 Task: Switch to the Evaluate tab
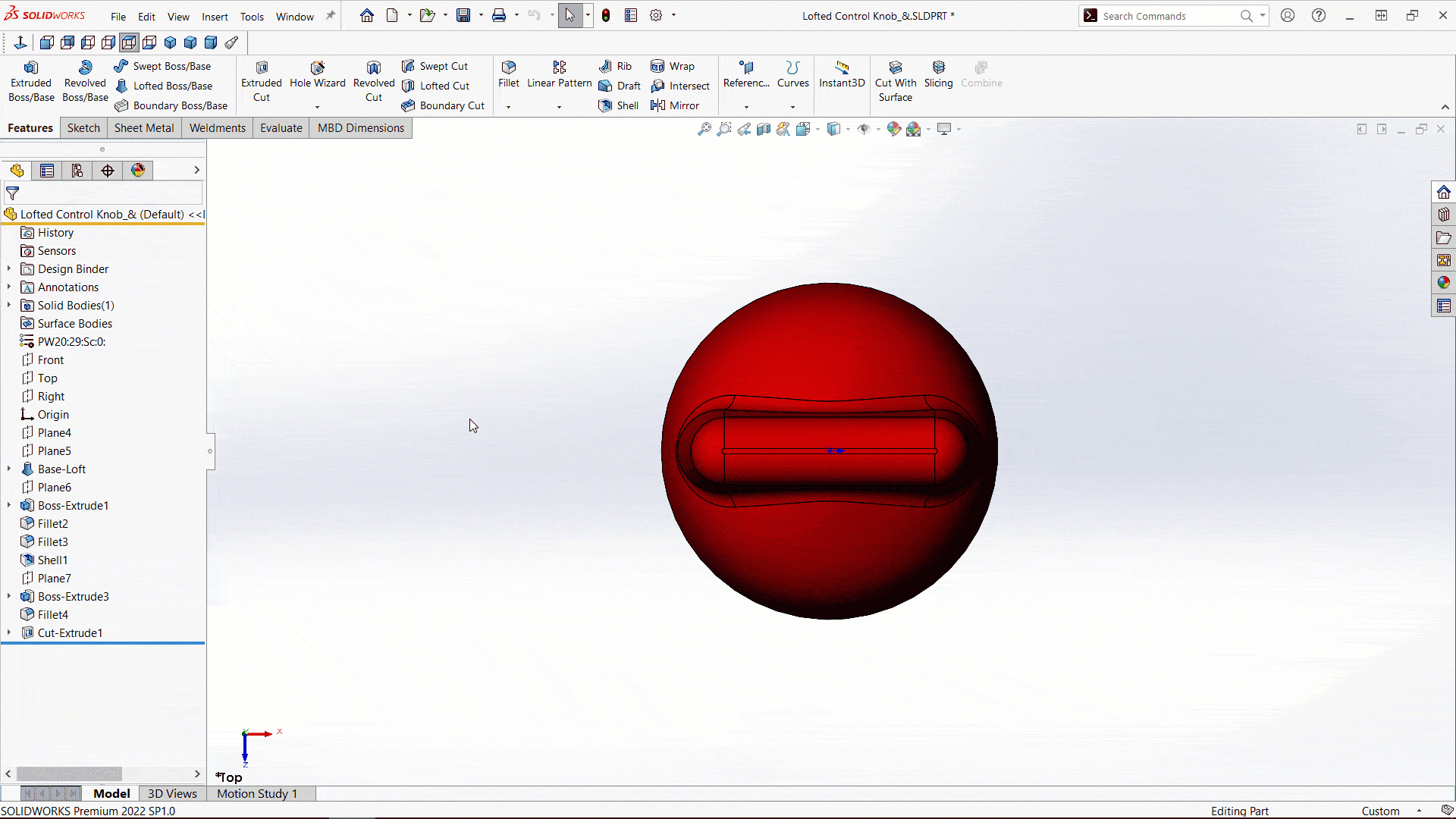coord(281,128)
